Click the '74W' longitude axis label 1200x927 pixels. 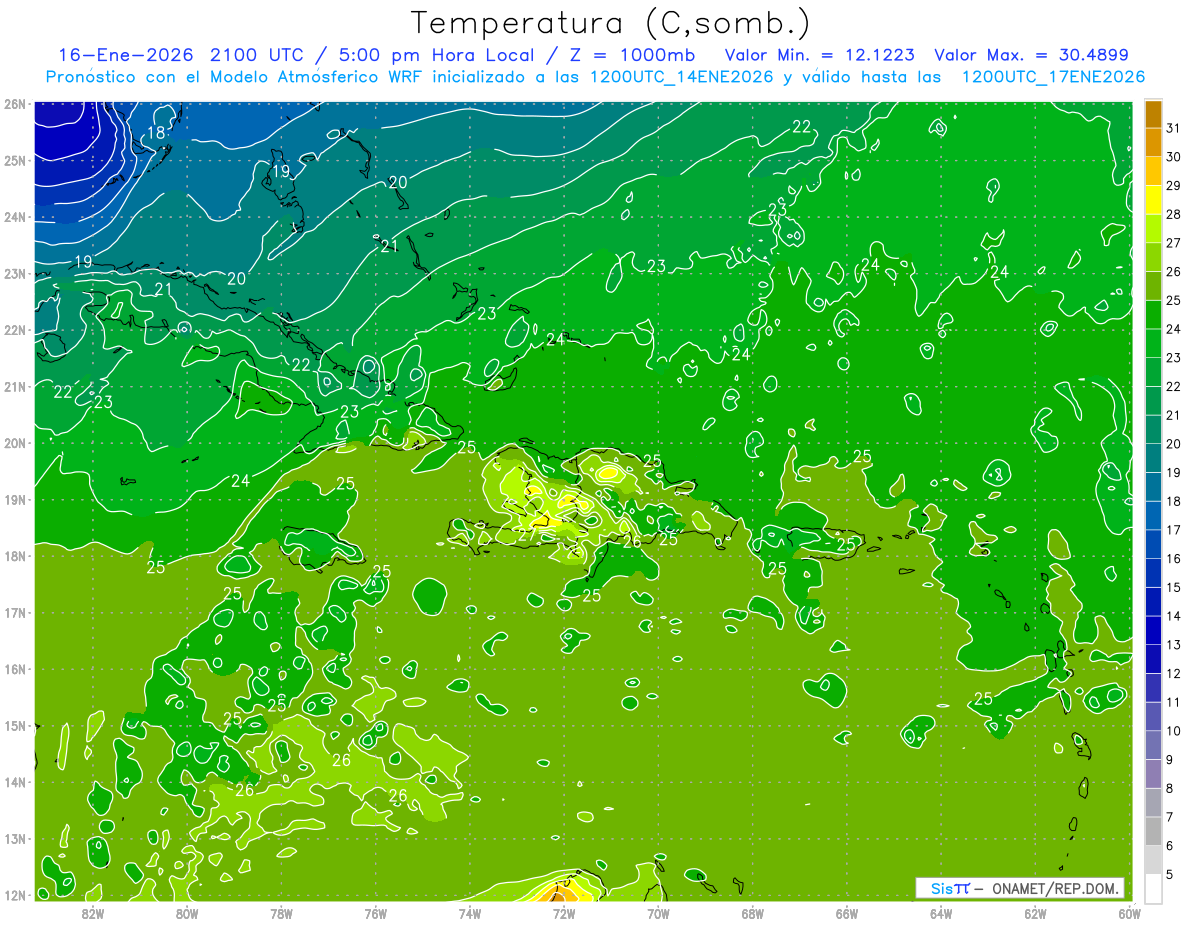[470, 913]
